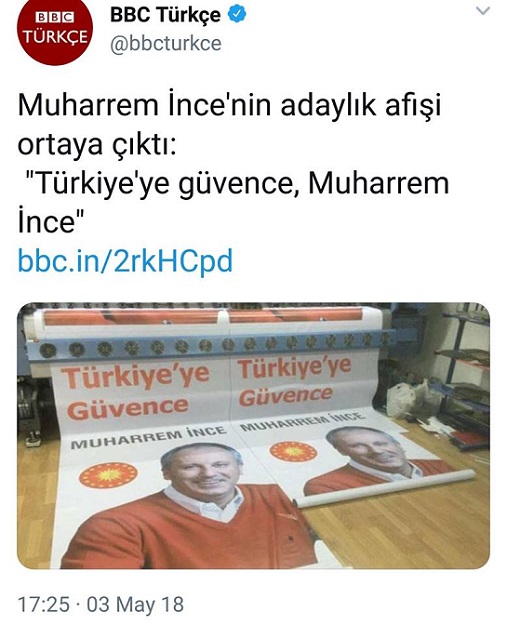The width and height of the screenshot is (507, 625).
Task: Click the BBC Türkçe display name
Action: click(165, 15)
